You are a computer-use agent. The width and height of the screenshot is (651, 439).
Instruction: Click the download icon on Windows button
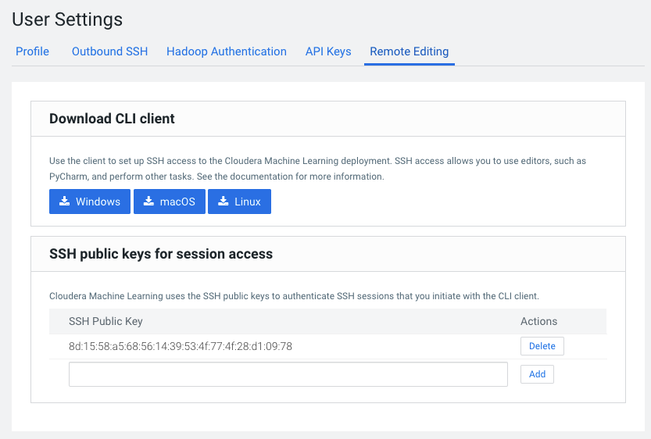click(64, 201)
